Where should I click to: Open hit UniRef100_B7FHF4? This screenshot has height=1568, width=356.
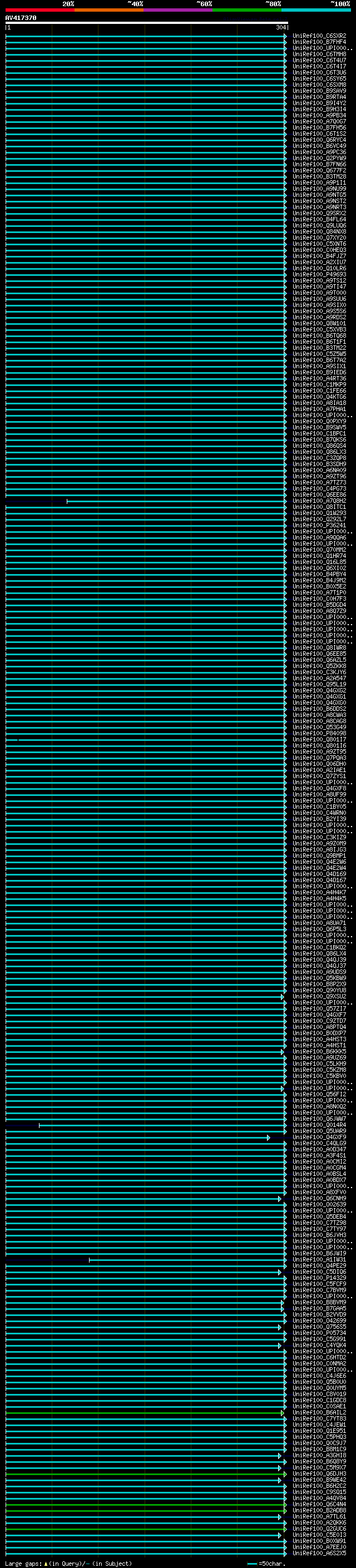(319, 42)
